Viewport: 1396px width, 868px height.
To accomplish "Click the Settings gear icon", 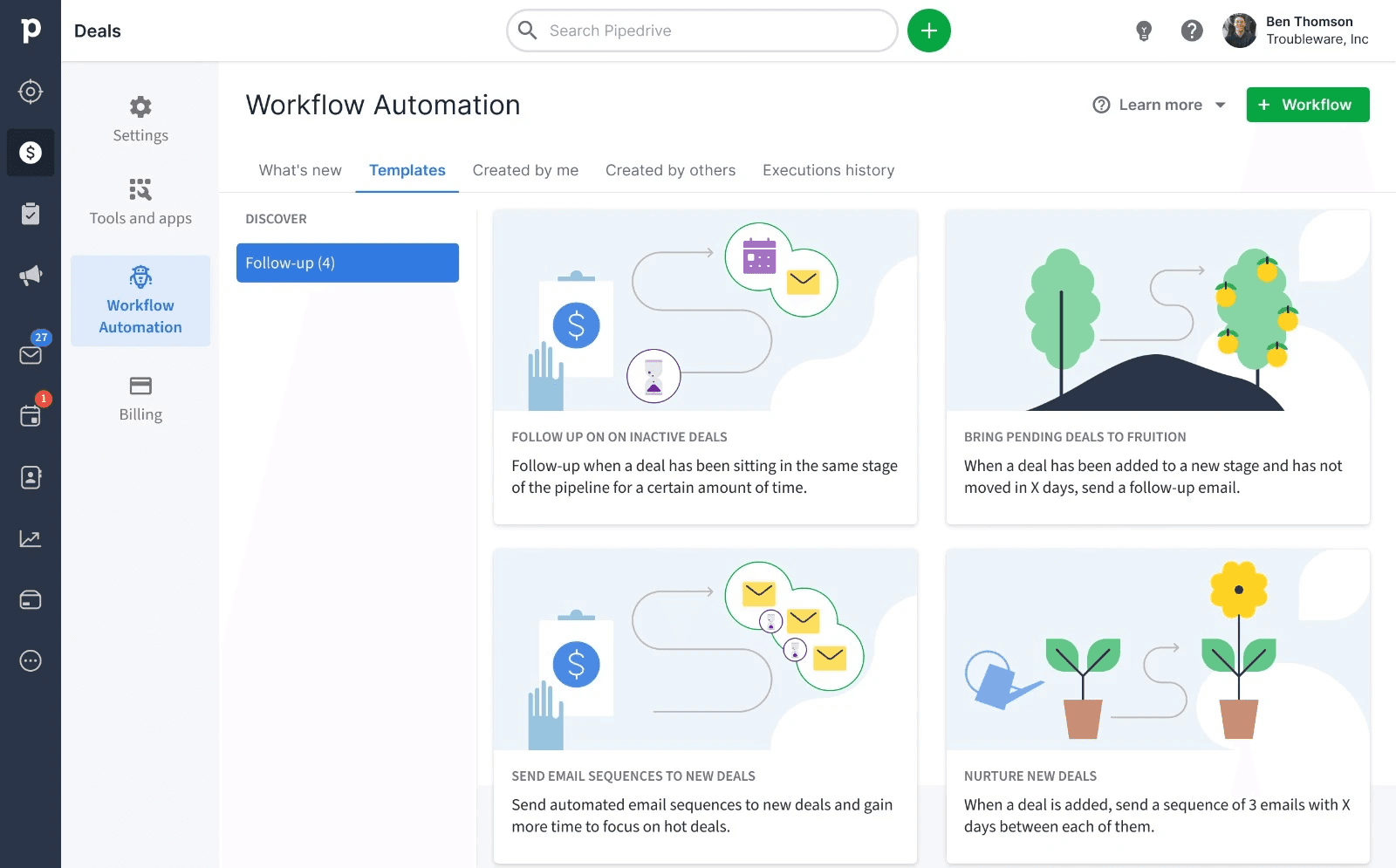I will click(x=140, y=107).
